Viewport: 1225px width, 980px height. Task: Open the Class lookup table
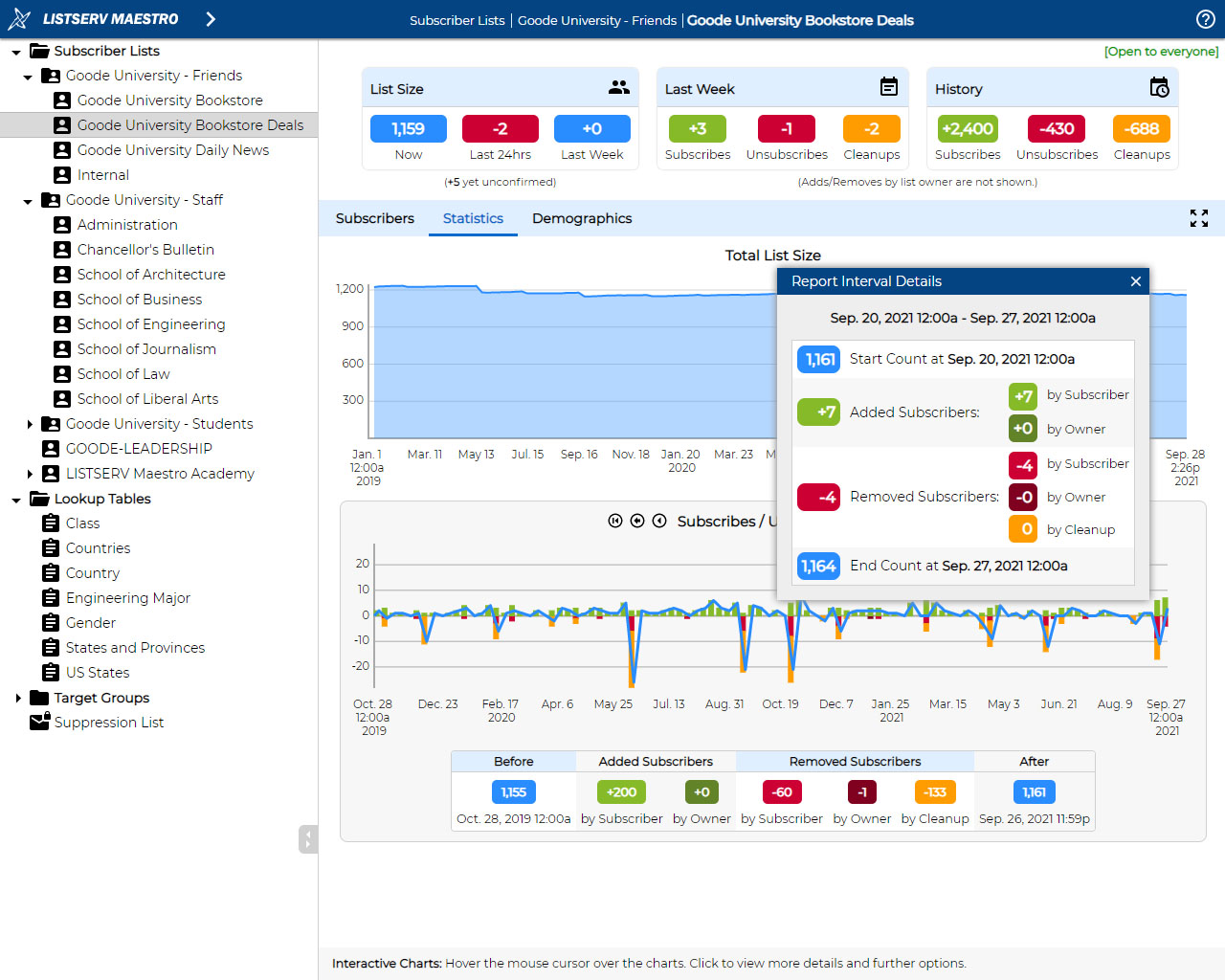(82, 523)
